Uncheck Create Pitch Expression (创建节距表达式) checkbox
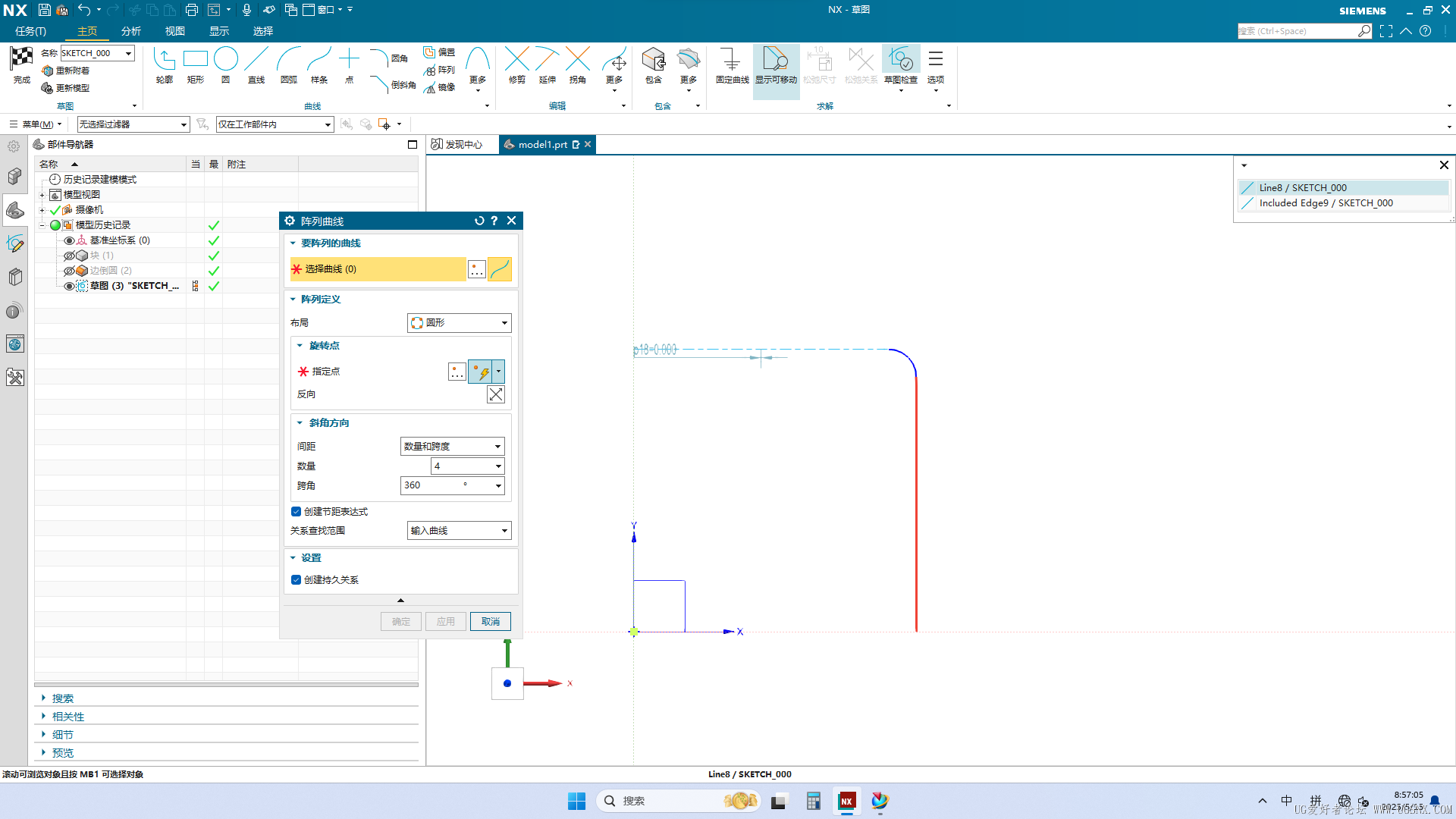The image size is (1456, 819). coord(297,512)
